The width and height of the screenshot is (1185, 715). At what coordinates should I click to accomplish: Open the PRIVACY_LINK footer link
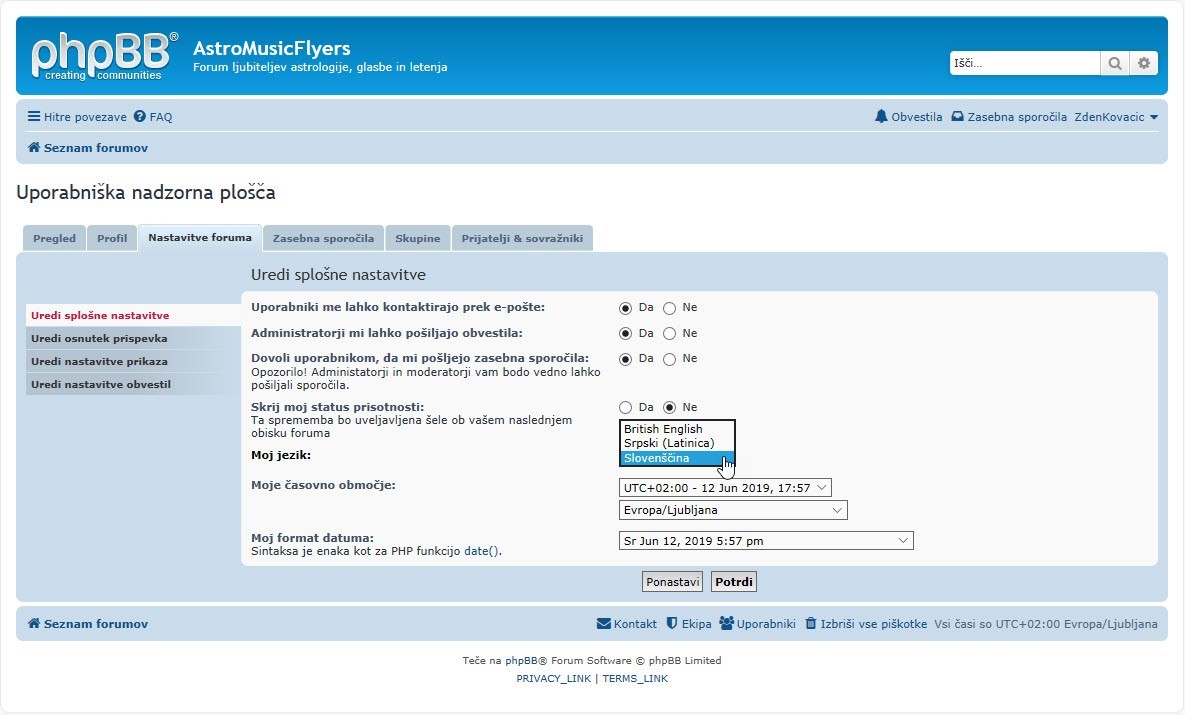click(553, 679)
